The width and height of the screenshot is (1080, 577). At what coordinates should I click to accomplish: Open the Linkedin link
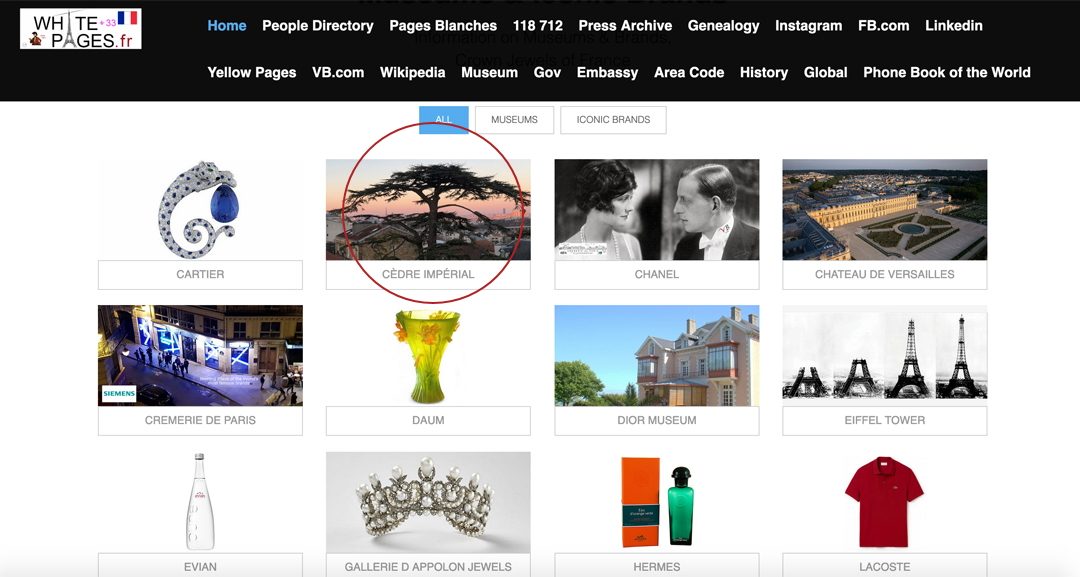953,25
